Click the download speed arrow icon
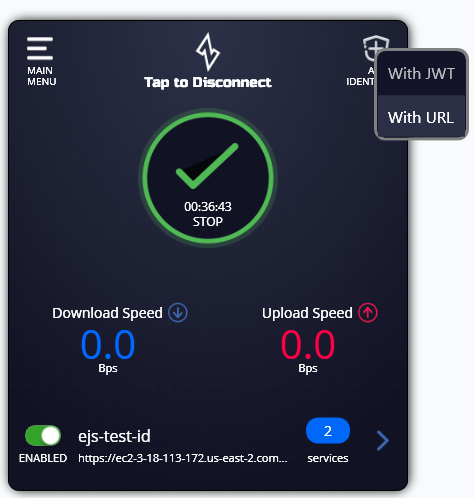Viewport: 475px width, 498px height. coord(178,313)
